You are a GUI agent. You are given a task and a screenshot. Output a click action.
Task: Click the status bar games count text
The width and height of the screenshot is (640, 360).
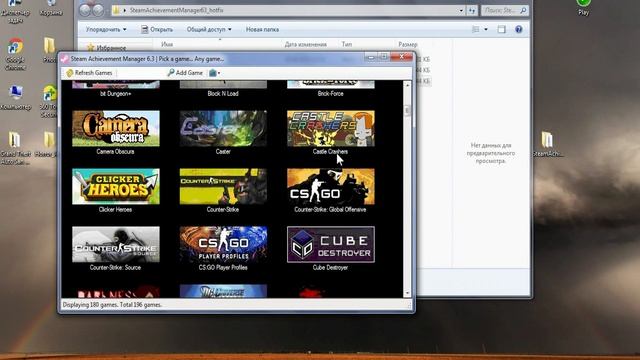pos(112,304)
